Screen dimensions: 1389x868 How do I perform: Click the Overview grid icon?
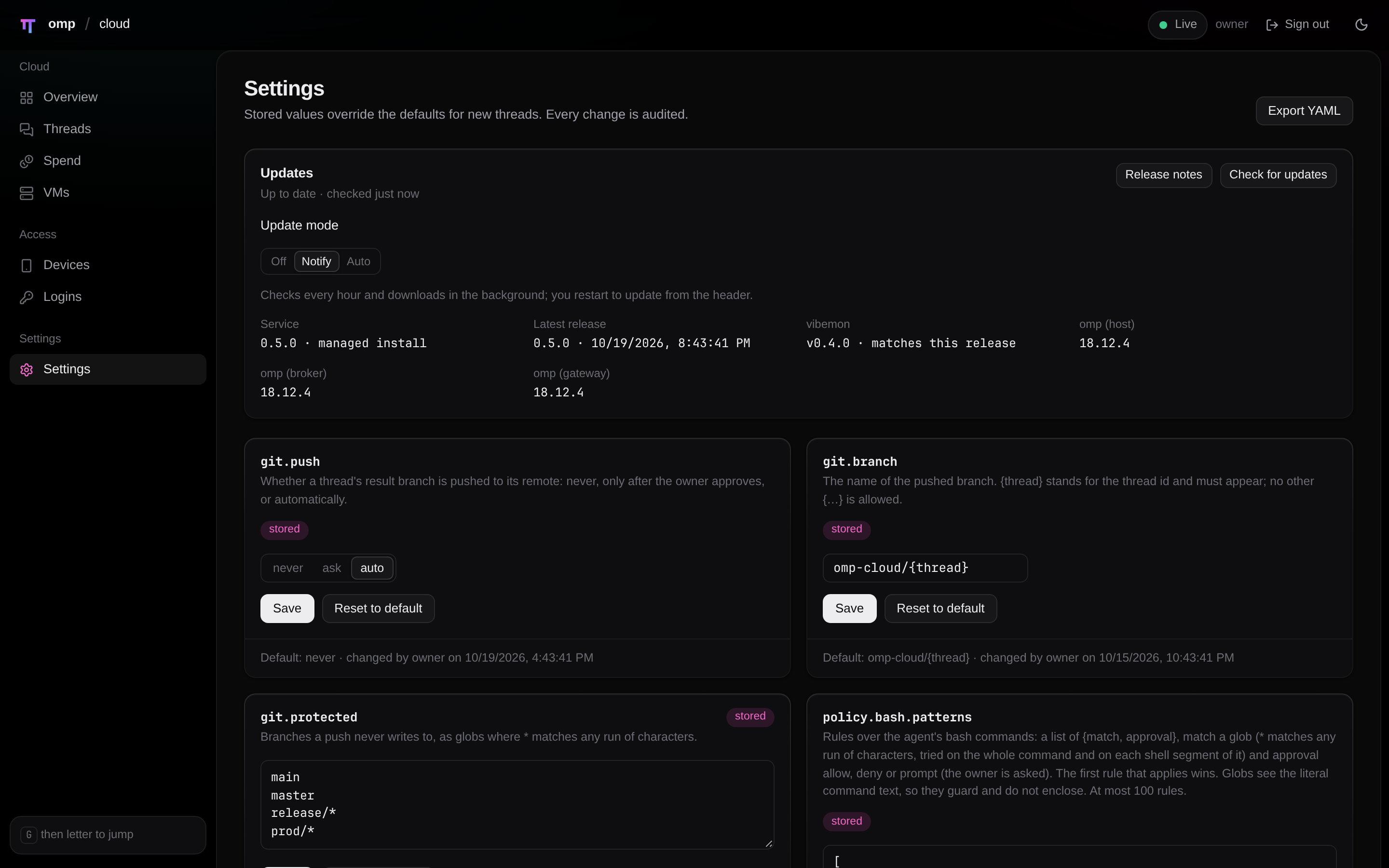tap(27, 97)
